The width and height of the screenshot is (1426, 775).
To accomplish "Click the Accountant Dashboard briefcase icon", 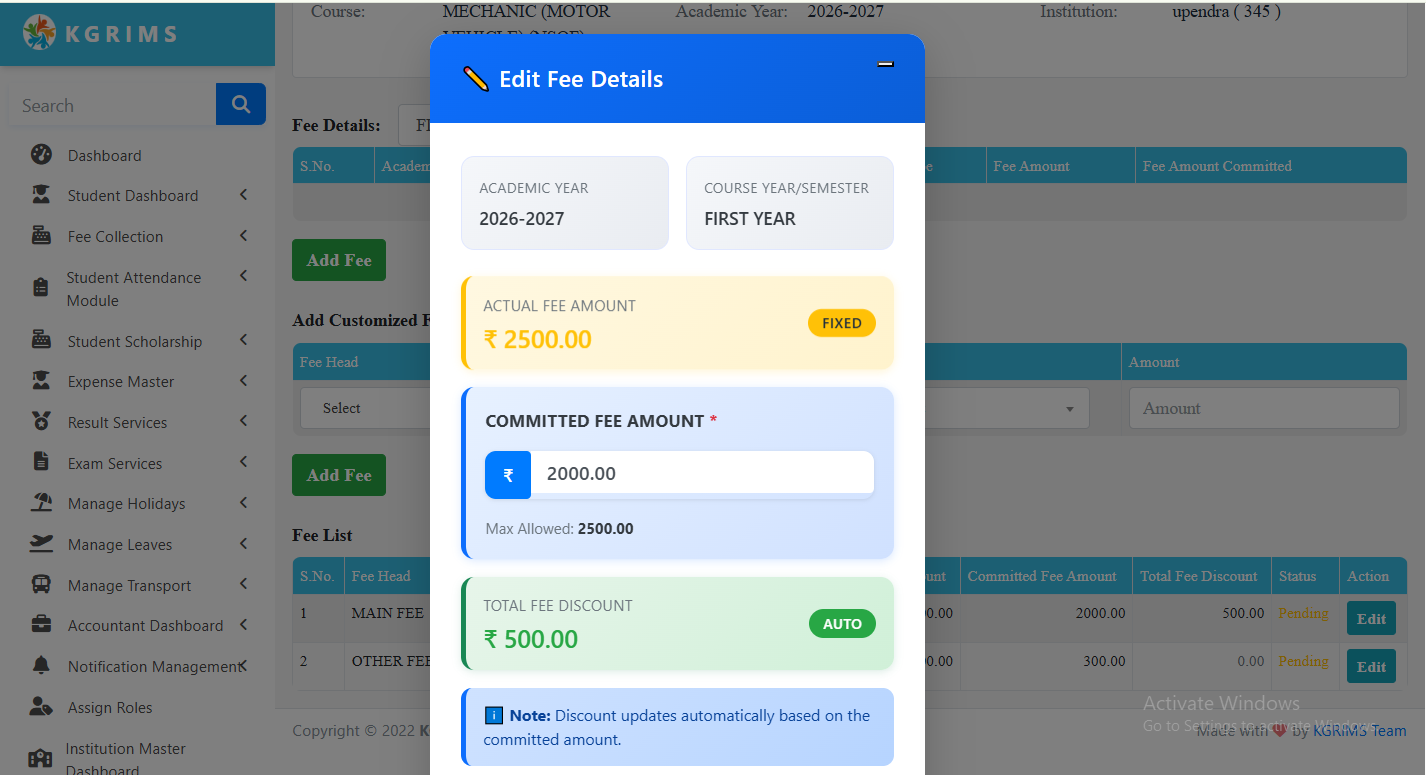I will pos(41,625).
